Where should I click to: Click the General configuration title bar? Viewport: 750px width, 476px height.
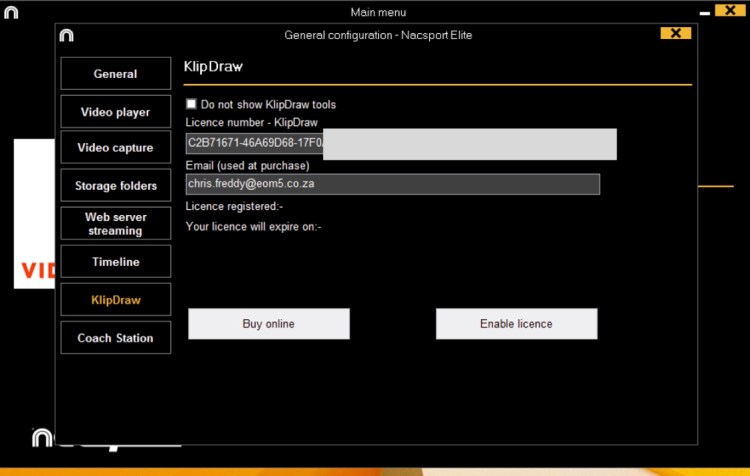pyautogui.click(x=377, y=35)
